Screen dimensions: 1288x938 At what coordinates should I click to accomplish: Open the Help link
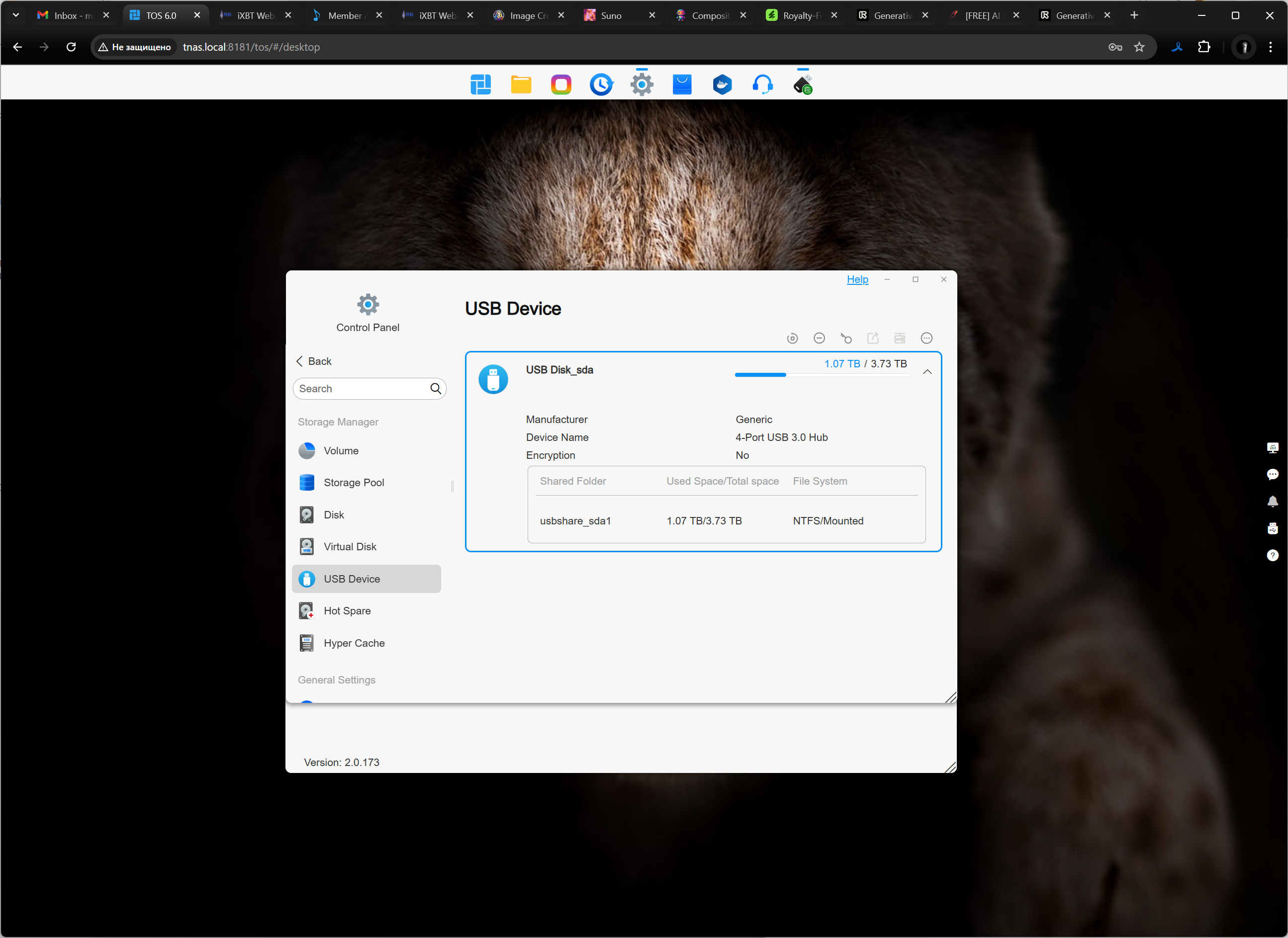[857, 279]
